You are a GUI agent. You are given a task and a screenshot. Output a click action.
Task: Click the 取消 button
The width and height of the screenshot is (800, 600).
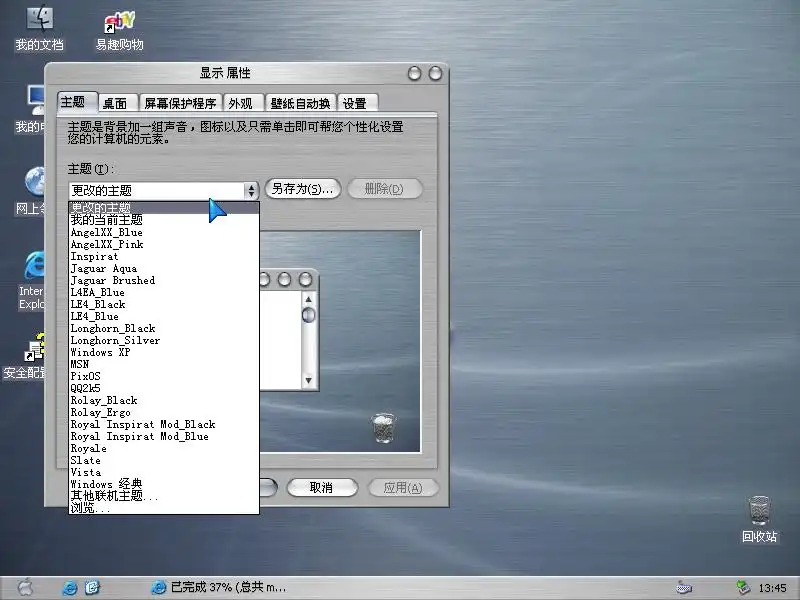tap(322, 488)
